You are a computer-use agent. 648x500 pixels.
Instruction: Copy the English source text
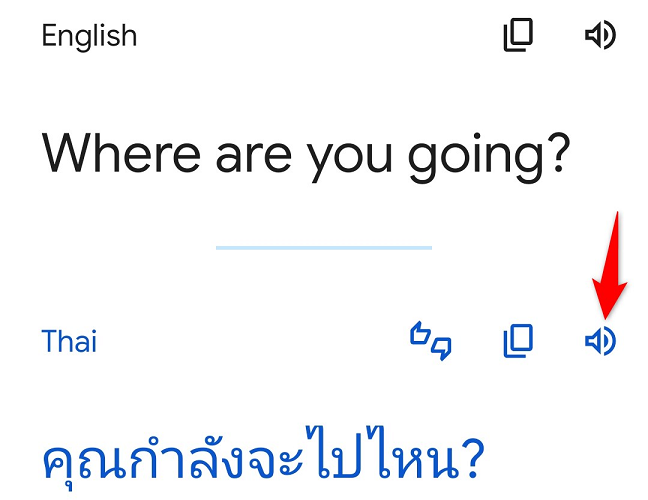click(518, 37)
